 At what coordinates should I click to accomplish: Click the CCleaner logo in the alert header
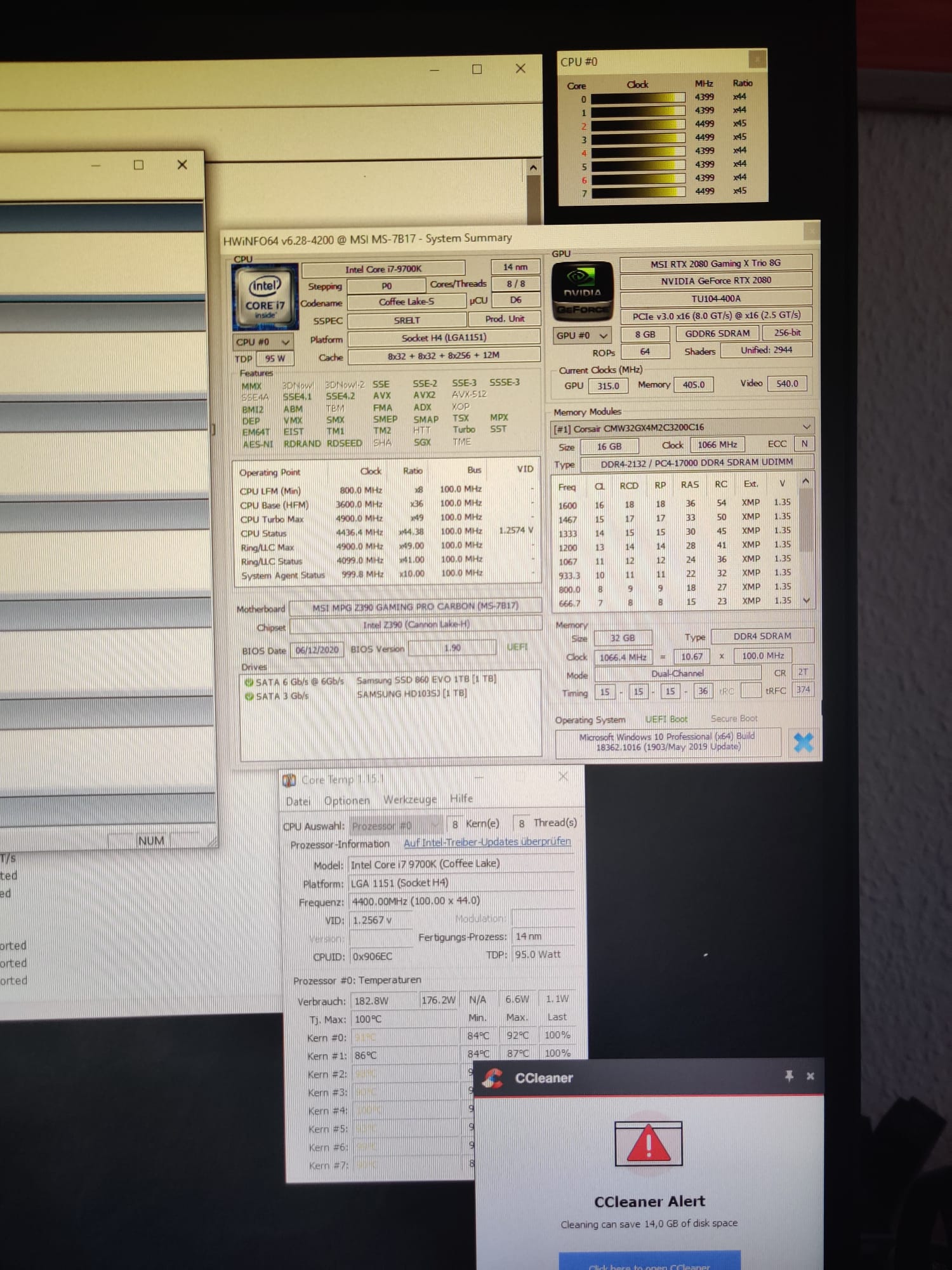[493, 1078]
